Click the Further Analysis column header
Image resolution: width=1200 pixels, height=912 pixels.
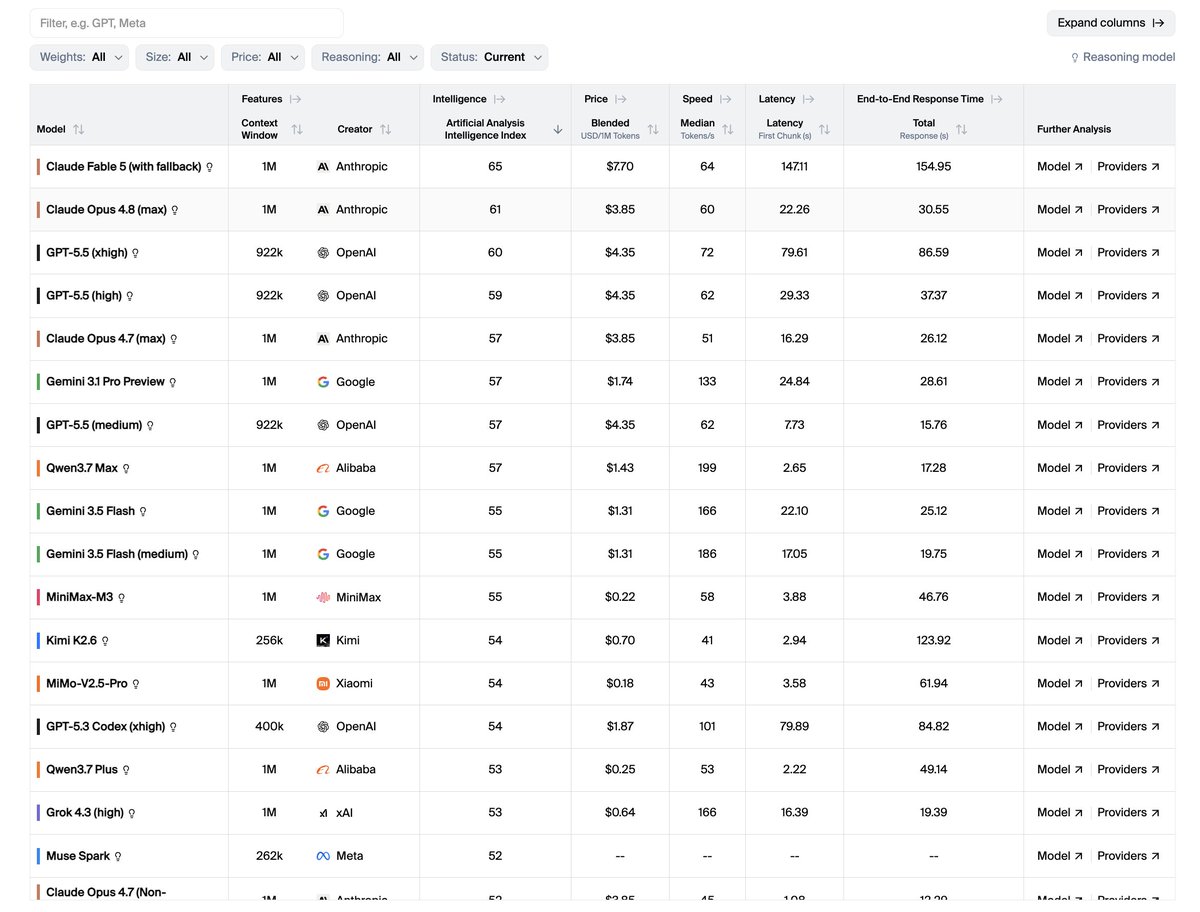tap(1074, 129)
